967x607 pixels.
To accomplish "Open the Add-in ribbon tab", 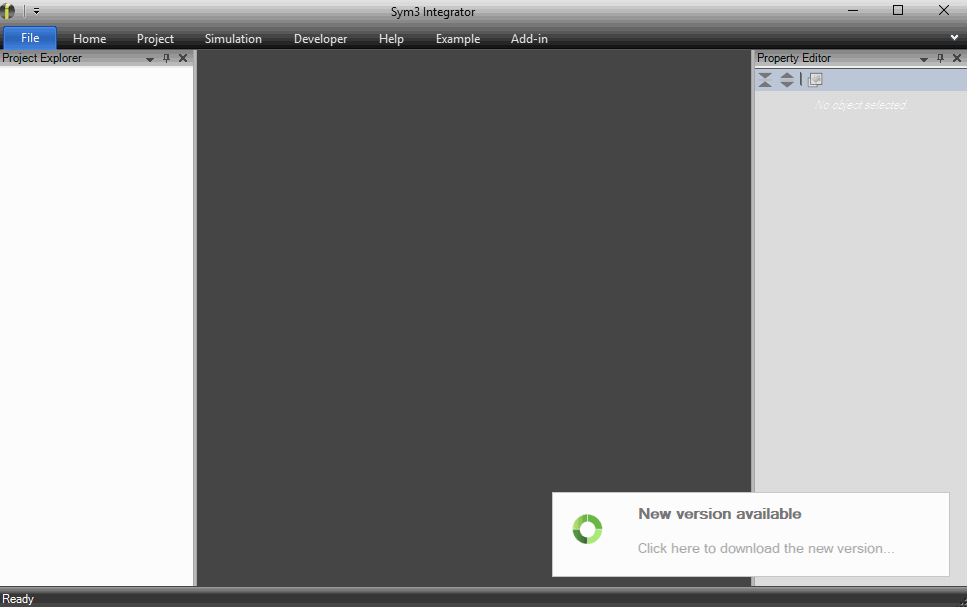I will 529,39.
